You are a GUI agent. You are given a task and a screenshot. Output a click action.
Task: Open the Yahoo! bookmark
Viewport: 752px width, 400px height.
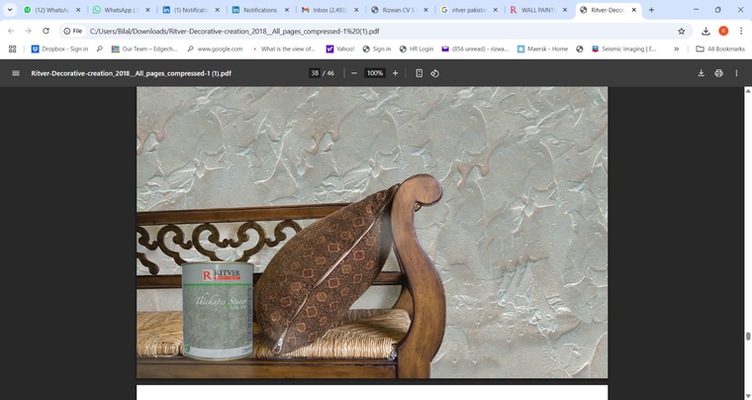tap(340, 49)
